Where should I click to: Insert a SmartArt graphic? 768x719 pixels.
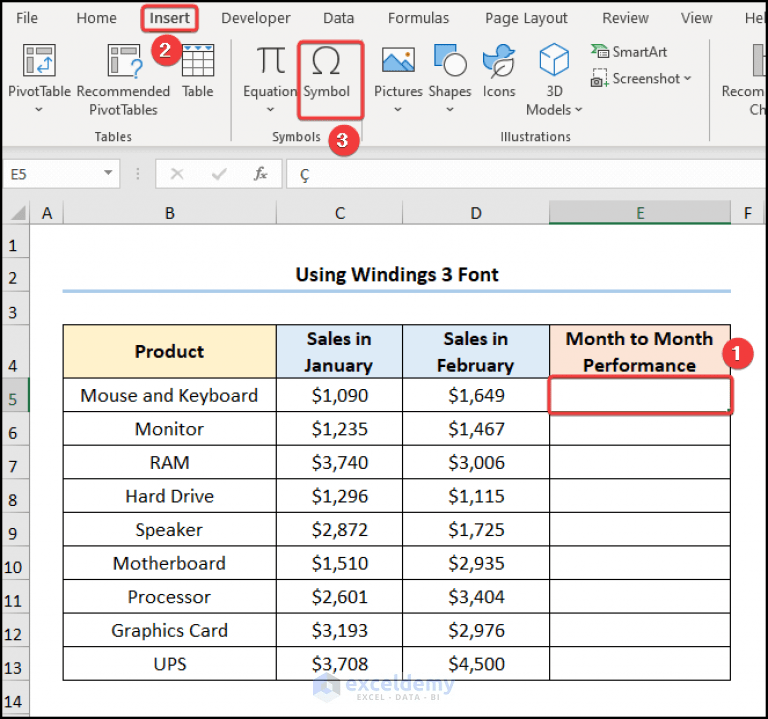(x=629, y=51)
